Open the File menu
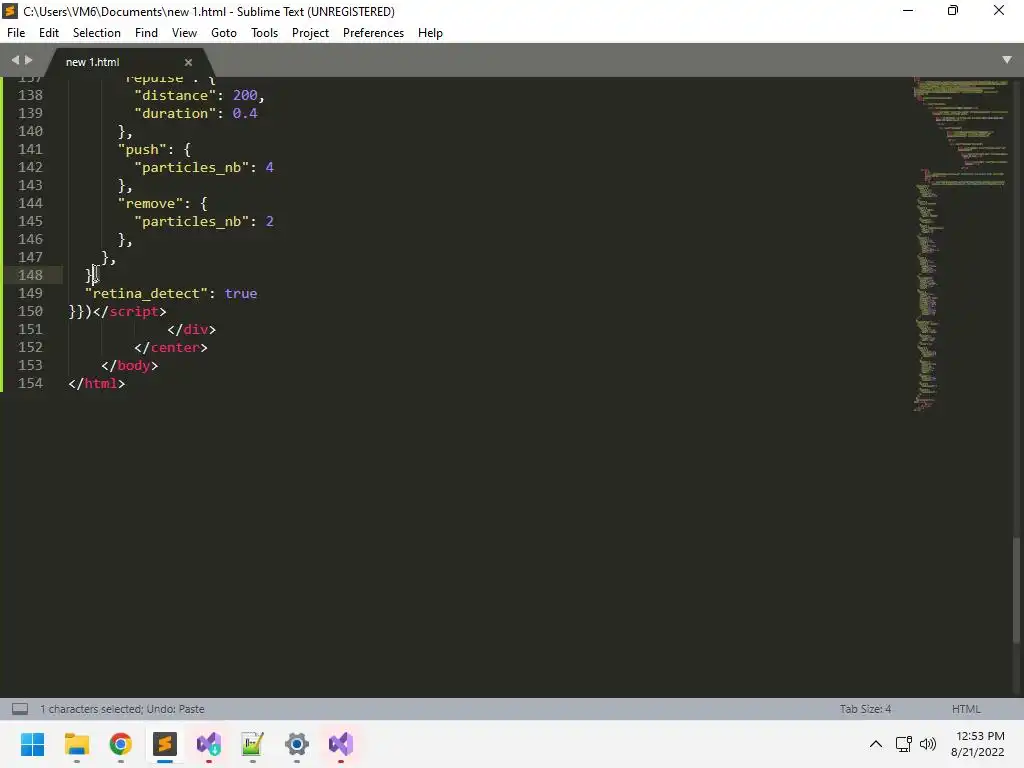 click(16, 33)
